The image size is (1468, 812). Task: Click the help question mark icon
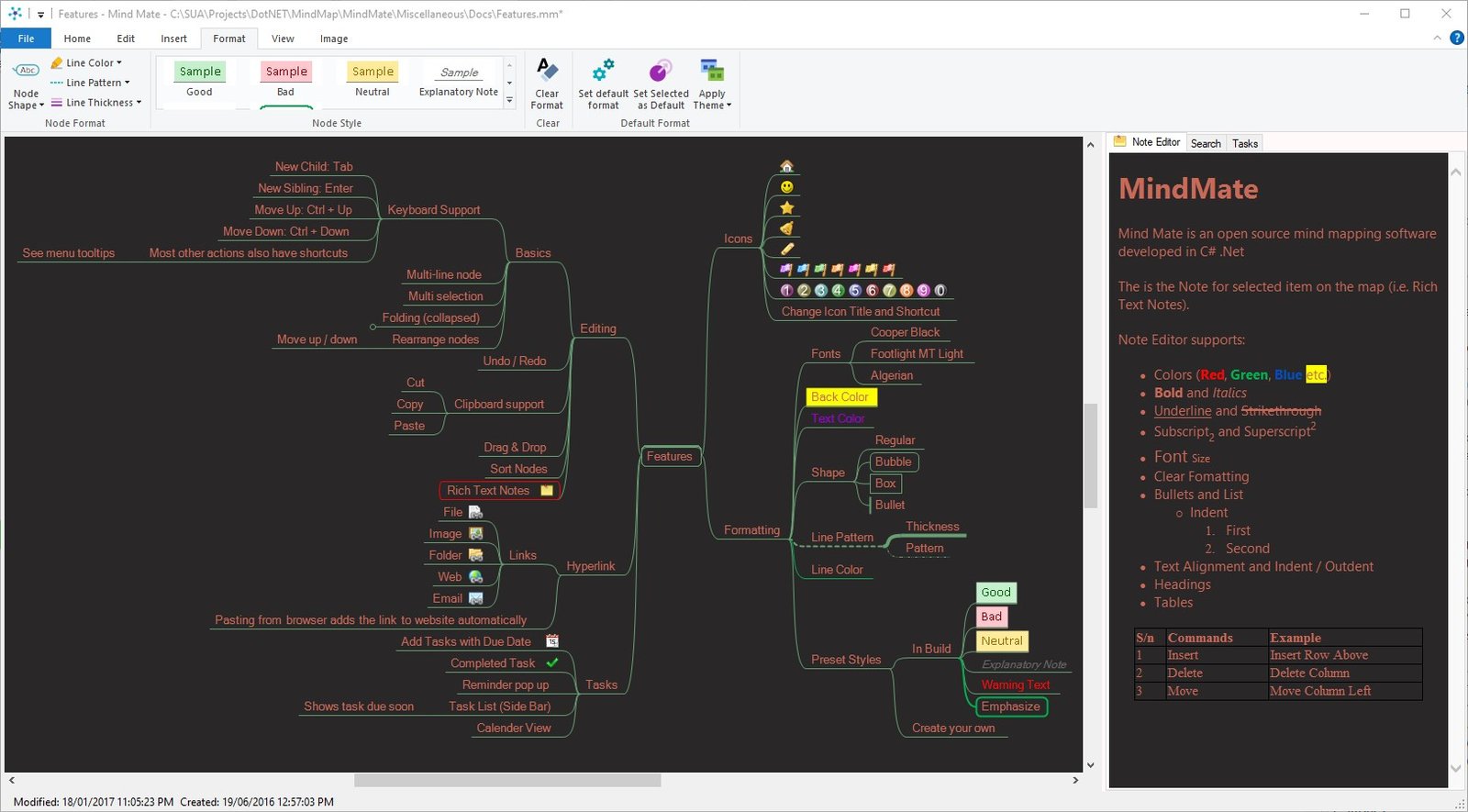[1456, 38]
